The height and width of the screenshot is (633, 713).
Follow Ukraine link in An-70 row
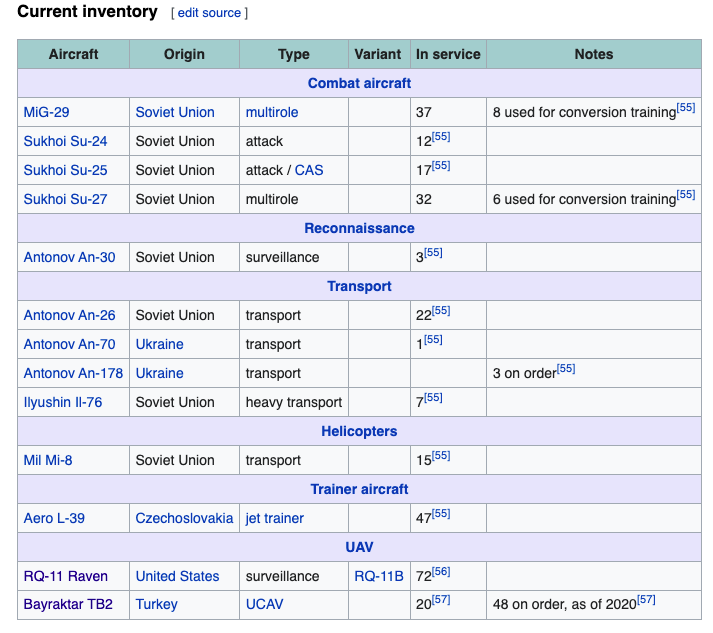pyautogui.click(x=160, y=345)
